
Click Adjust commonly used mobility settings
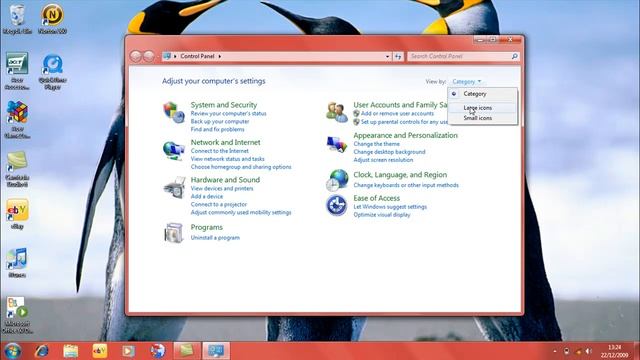(241, 213)
